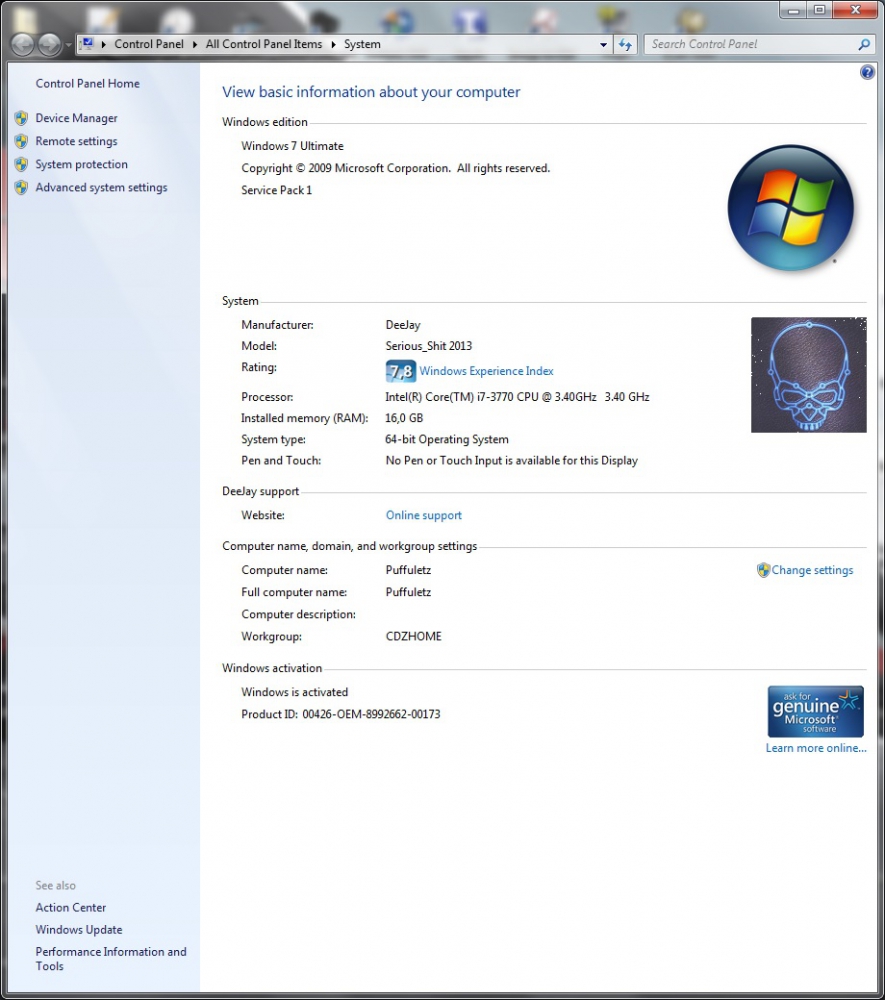The width and height of the screenshot is (885, 1000).
Task: Click the Device Manager shield icon
Action: tap(21, 118)
